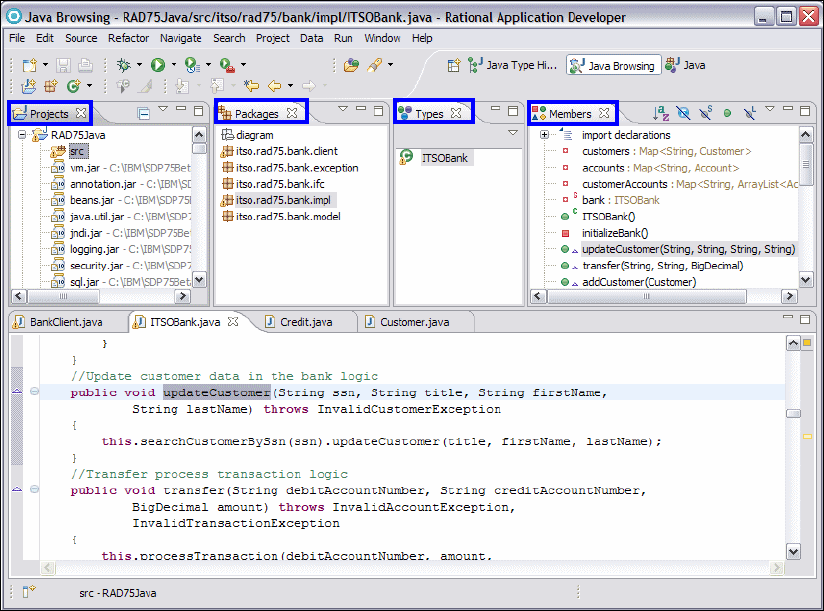Image resolution: width=824 pixels, height=611 pixels.
Task: Click the Open Perspective icon
Action: pos(454,65)
